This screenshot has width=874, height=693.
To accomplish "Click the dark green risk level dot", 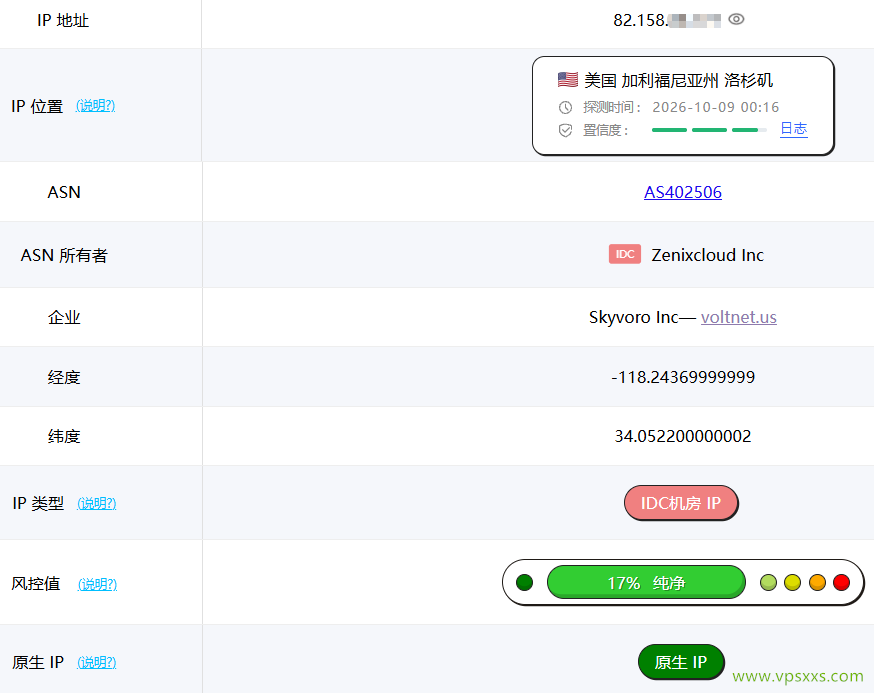I will point(525,583).
